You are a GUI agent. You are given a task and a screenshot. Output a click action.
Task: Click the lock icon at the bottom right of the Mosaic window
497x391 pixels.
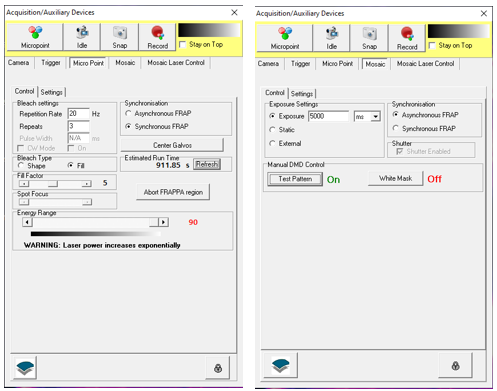pos(455,366)
